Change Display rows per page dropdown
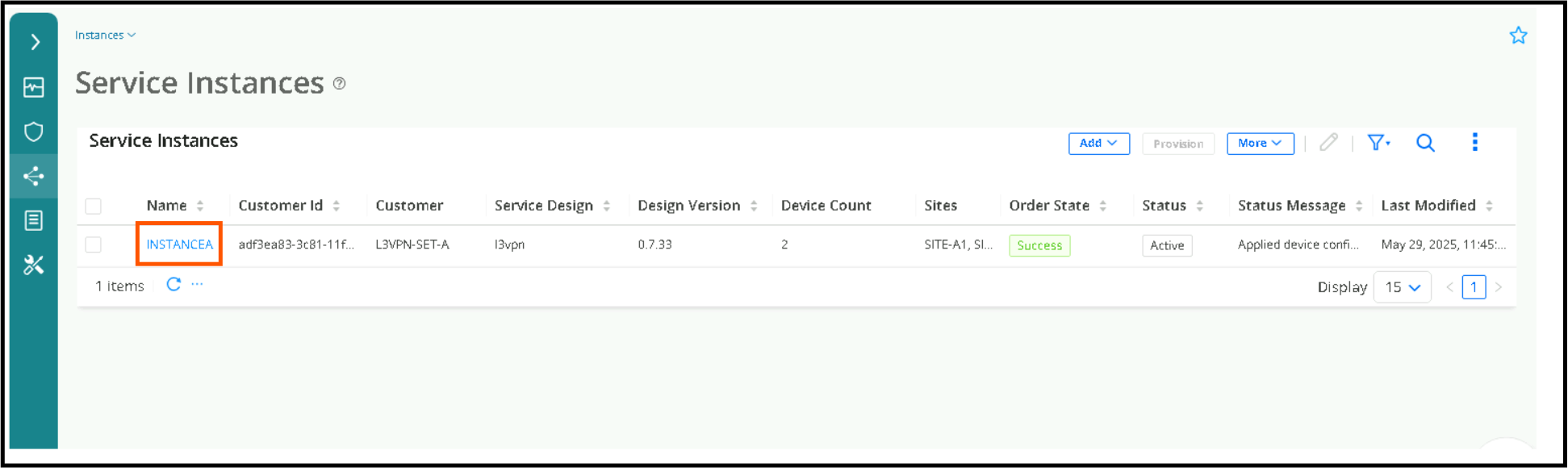1568x468 pixels. click(x=1402, y=287)
